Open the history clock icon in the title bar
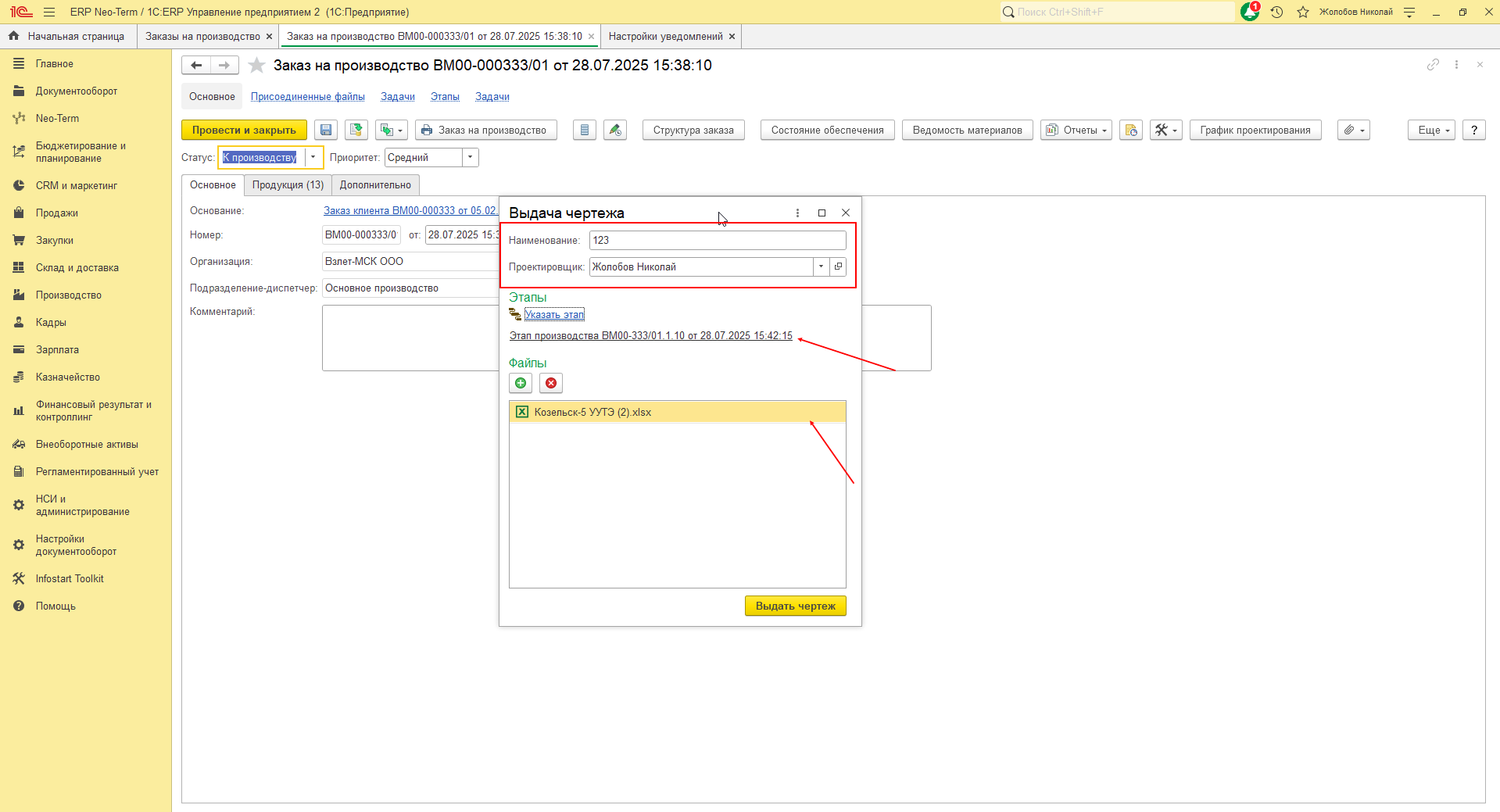The width and height of the screenshot is (1500, 812). pyautogui.click(x=1277, y=13)
